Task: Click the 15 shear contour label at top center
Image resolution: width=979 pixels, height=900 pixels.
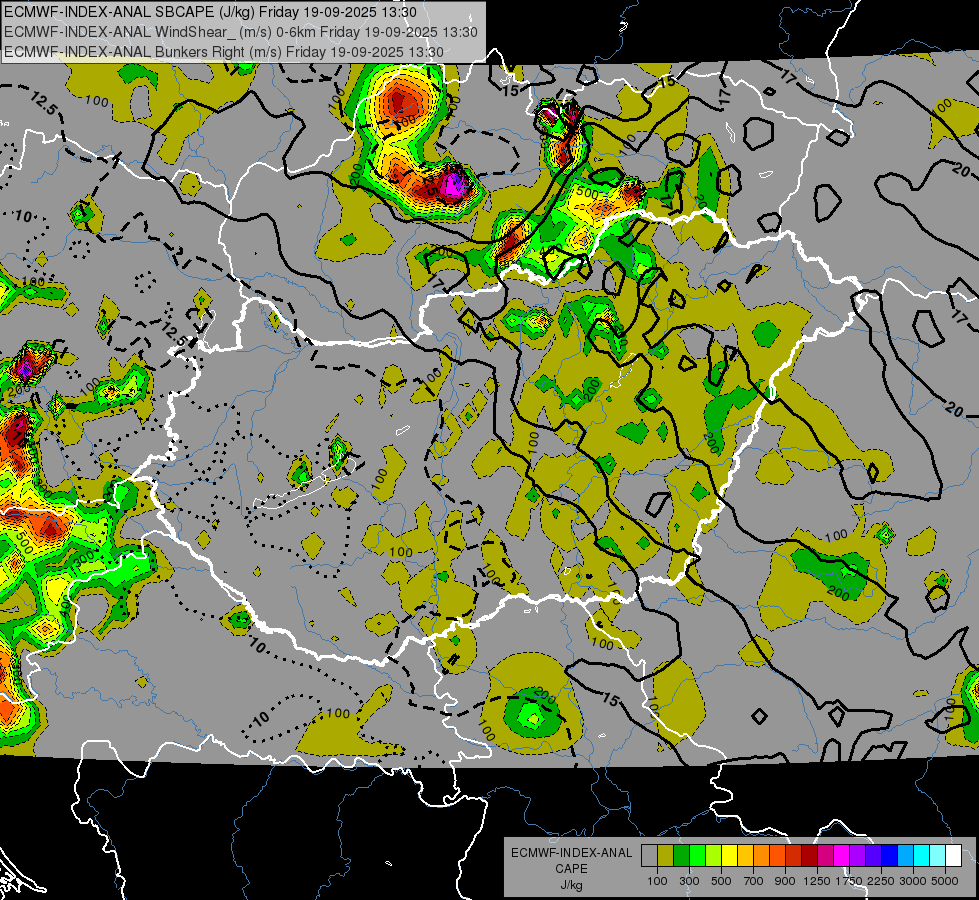Action: (x=511, y=91)
